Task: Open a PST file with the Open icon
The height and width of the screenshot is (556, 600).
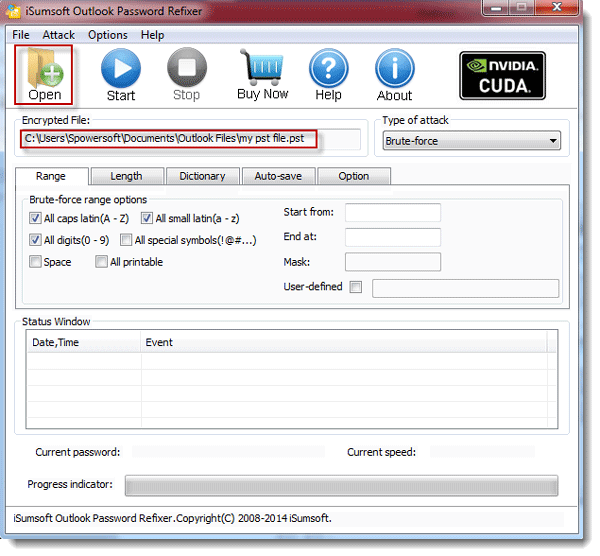Action: [x=44, y=74]
